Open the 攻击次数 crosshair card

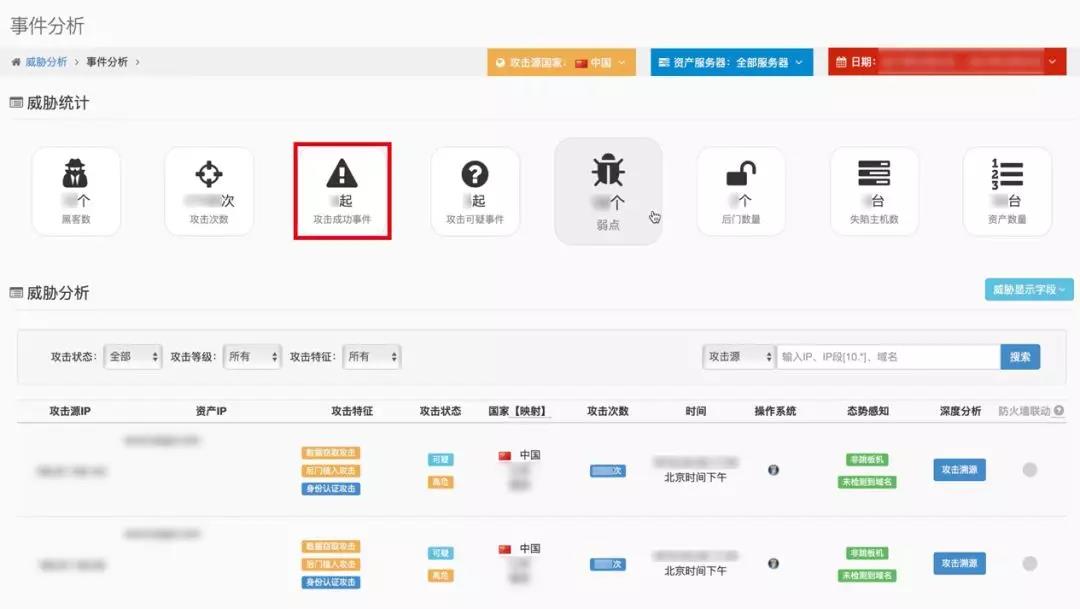pyautogui.click(x=209, y=191)
